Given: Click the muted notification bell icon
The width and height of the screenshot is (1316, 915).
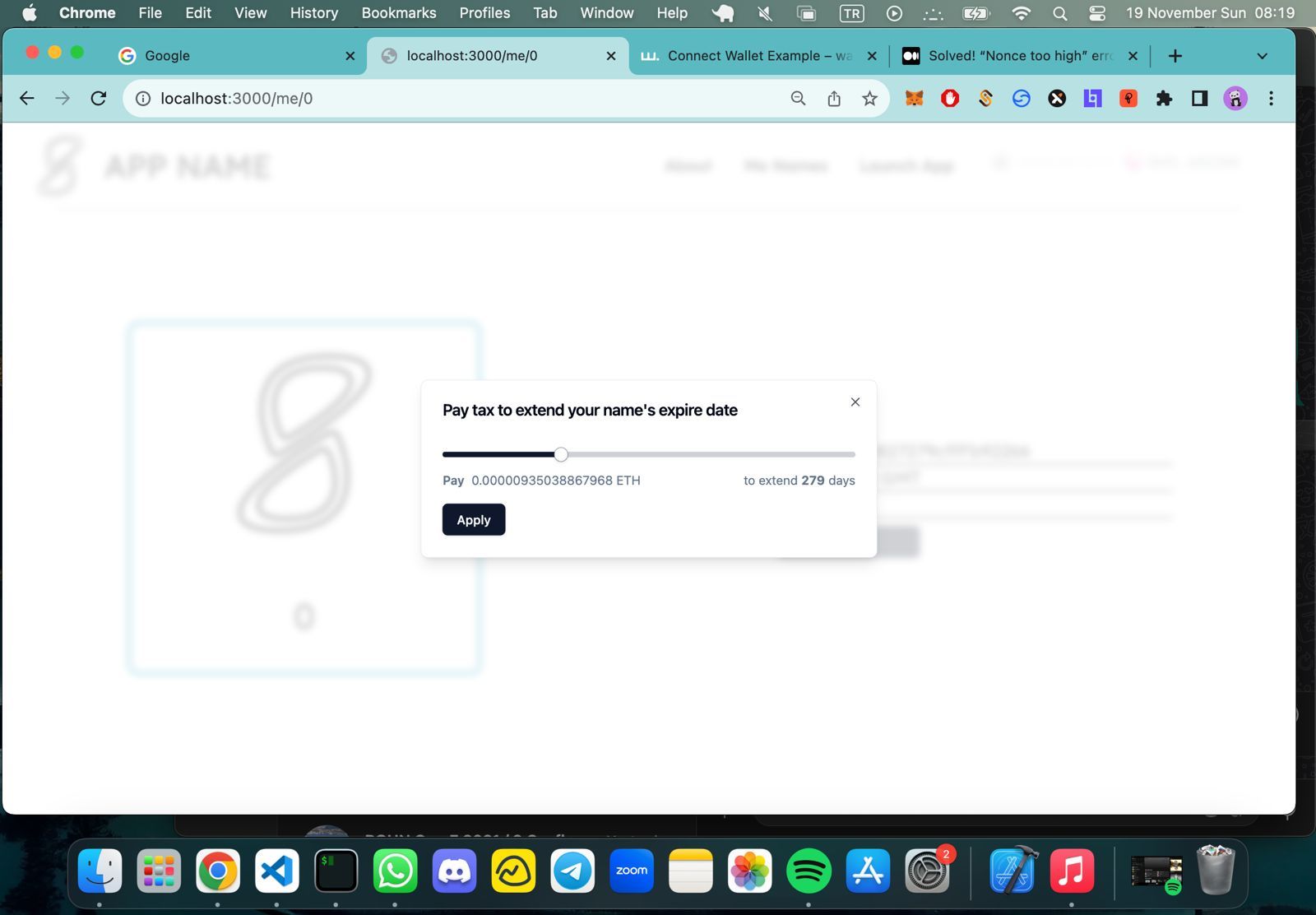Looking at the screenshot, I should [765, 13].
